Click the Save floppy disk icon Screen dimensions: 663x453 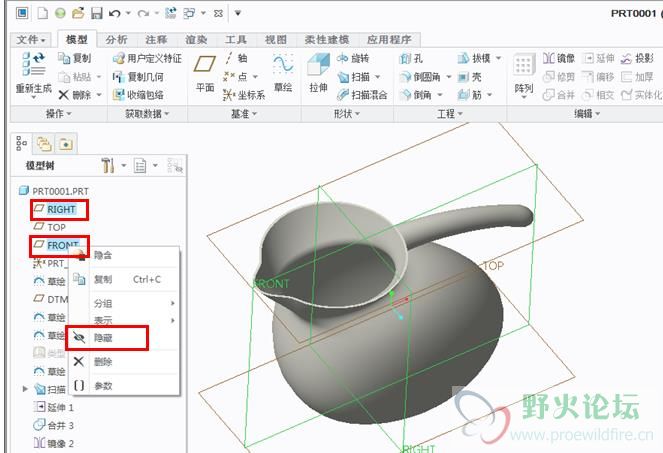tap(96, 13)
